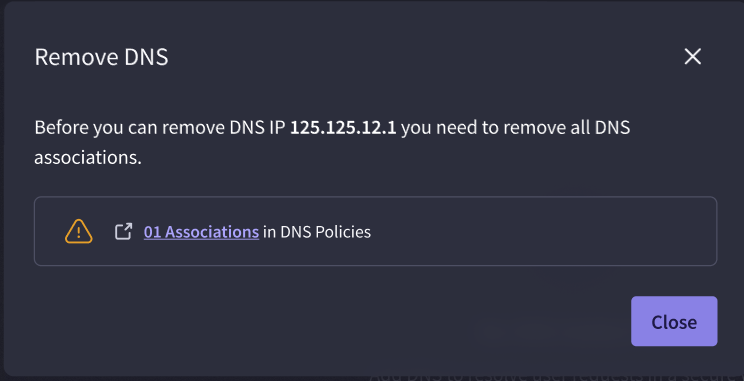Close the dialog using the Close button
Image resolution: width=744 pixels, height=381 pixels.
pyautogui.click(x=674, y=321)
